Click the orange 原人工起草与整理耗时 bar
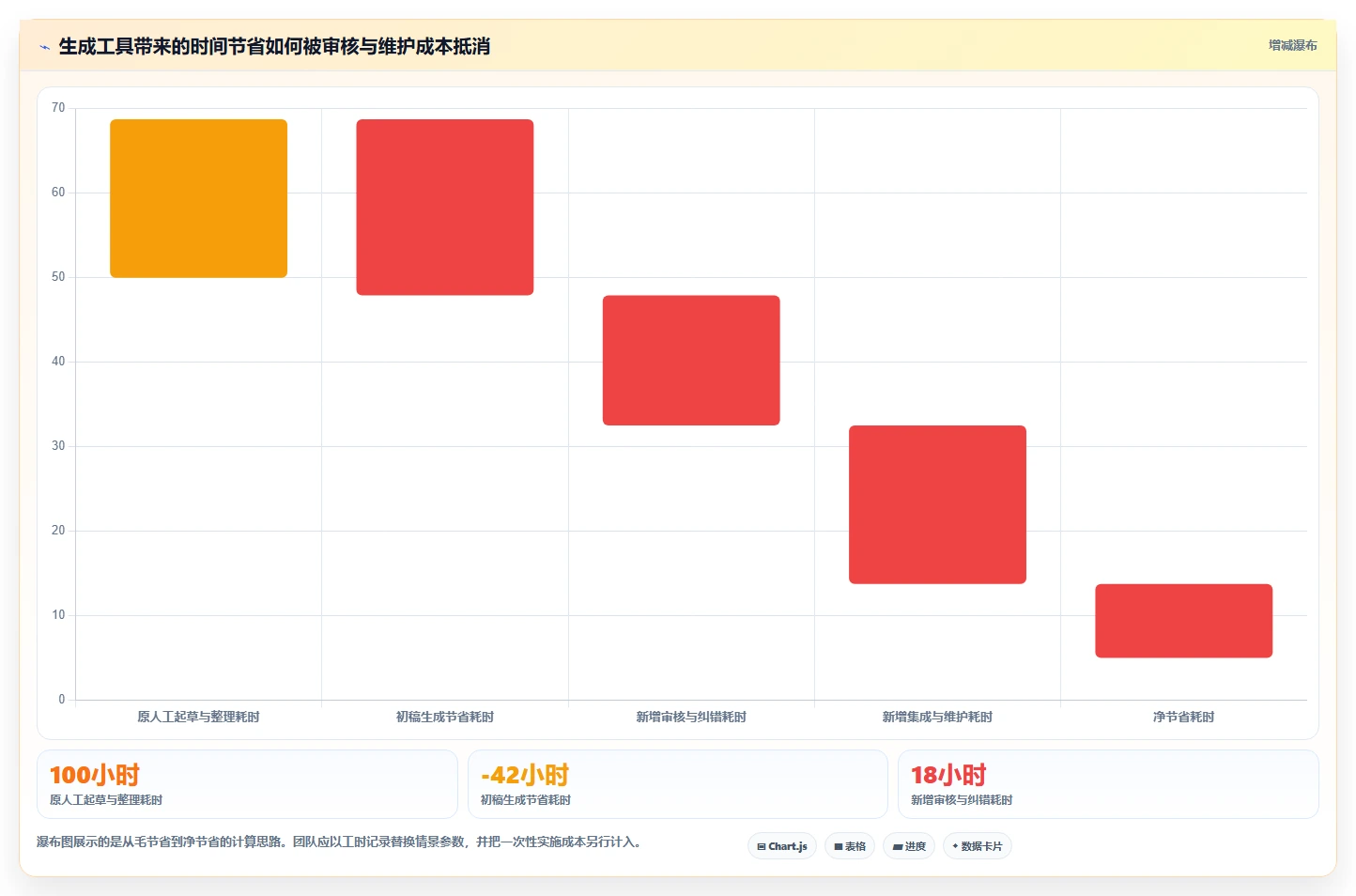Screen dimensions: 1356x896 (198, 198)
